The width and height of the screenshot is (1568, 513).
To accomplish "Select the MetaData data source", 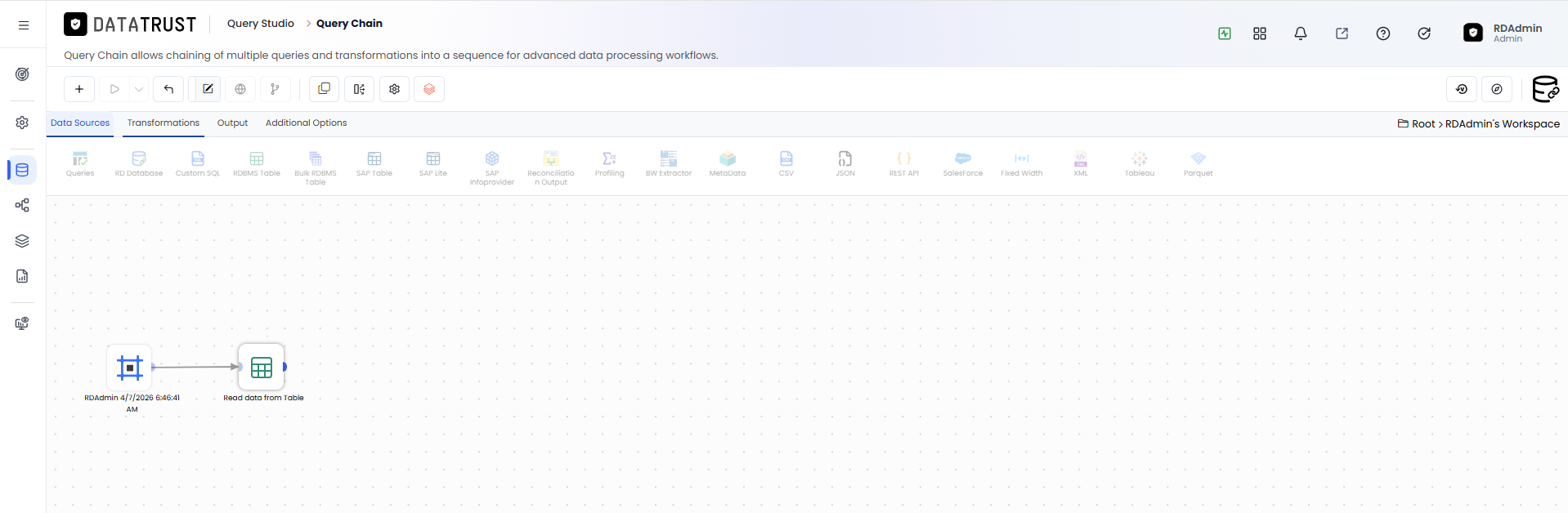I will click(728, 163).
